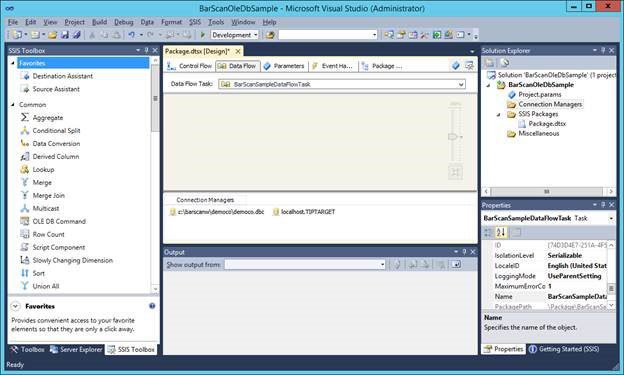Image resolution: width=624 pixels, height=375 pixels.
Task: Click the Toolbox icon in main toolbar
Action: pyautogui.click(x=425, y=35)
